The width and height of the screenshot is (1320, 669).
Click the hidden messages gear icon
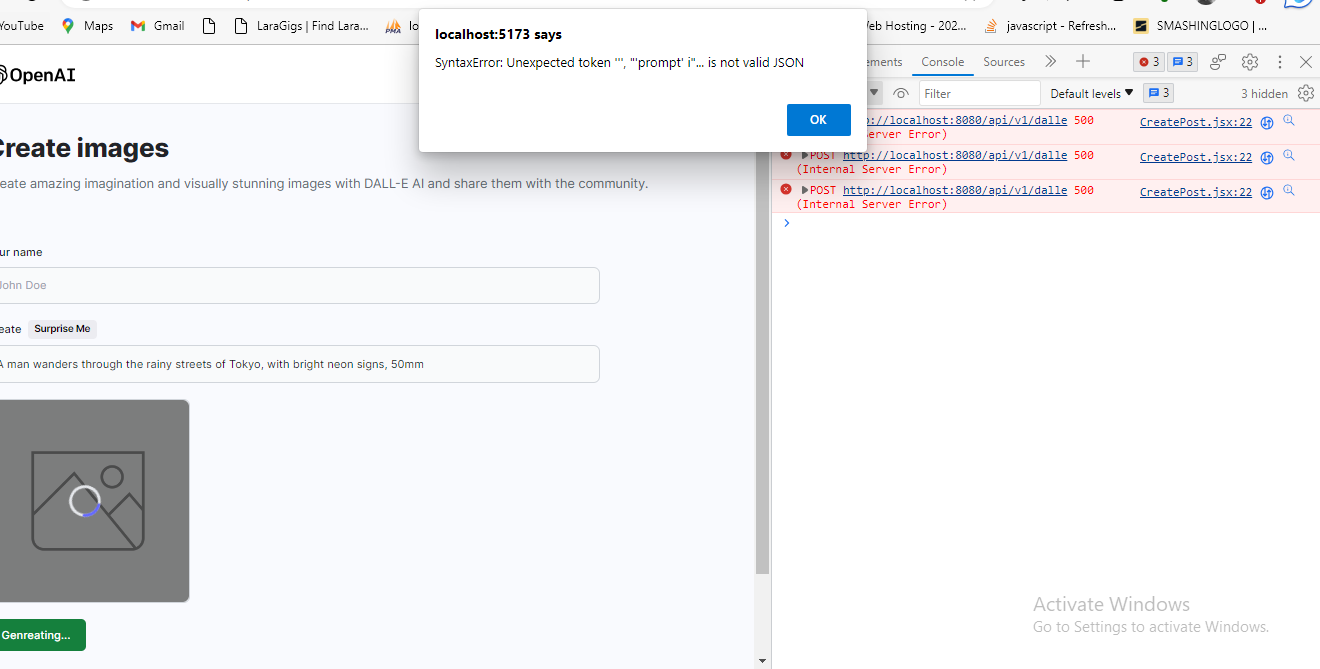point(1306,93)
